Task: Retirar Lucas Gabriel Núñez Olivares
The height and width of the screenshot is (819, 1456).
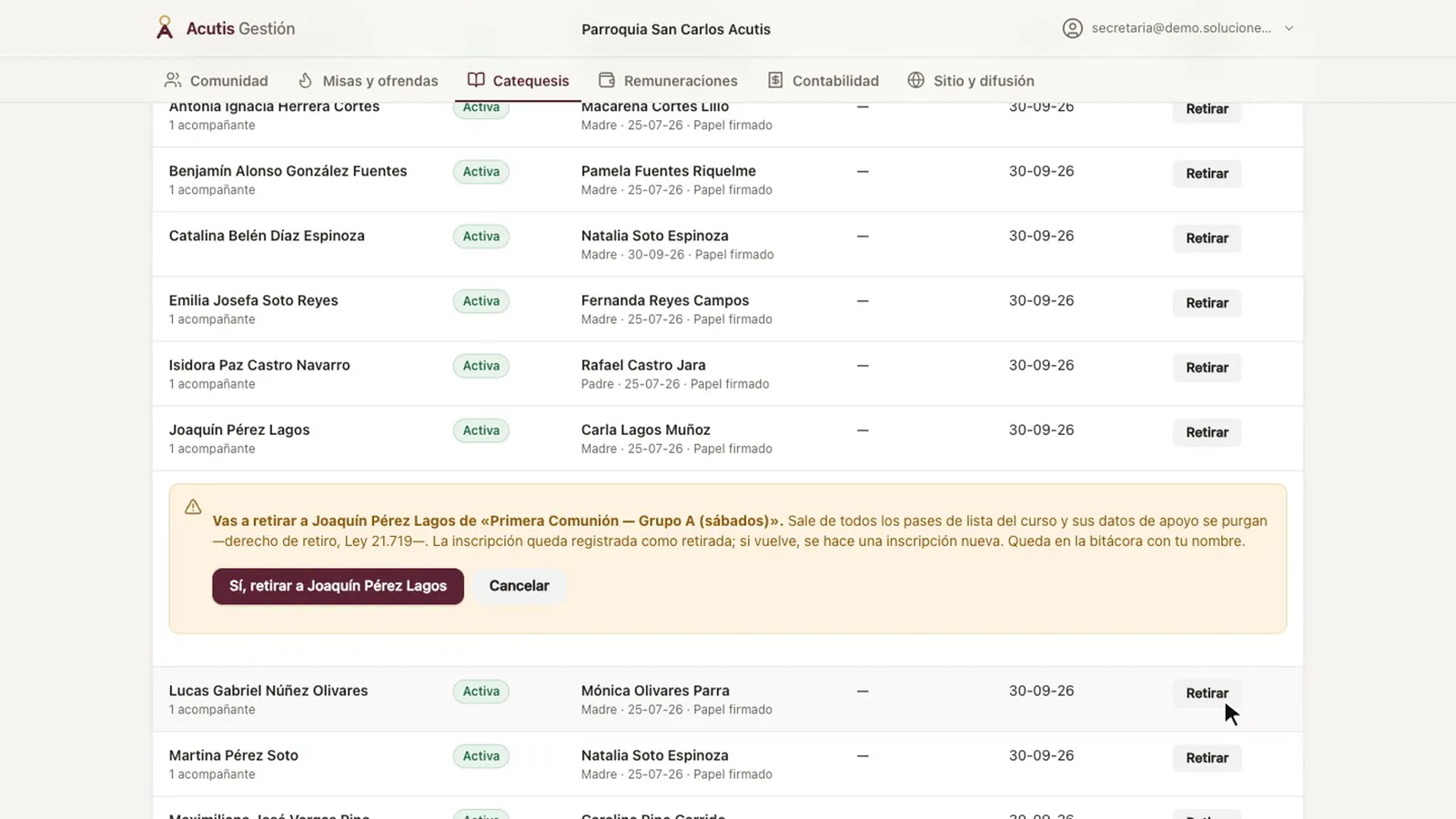Action: [1208, 693]
